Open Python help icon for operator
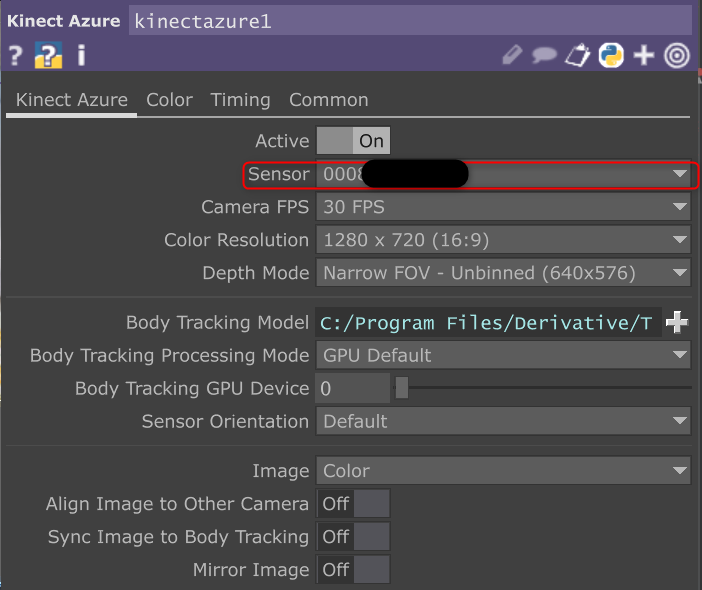This screenshot has height=590, width=702. point(48,55)
